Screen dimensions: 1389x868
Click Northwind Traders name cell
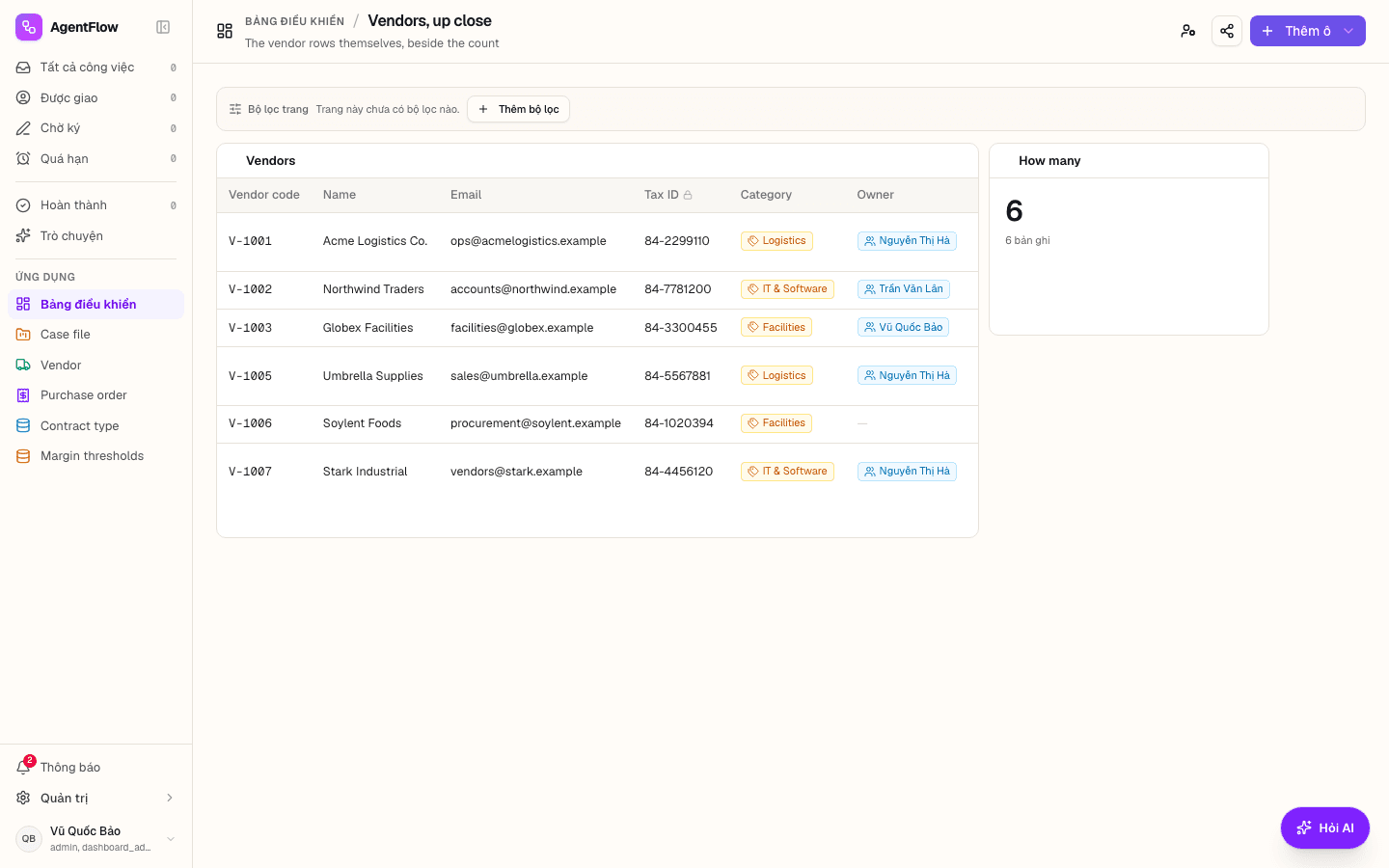(x=373, y=289)
